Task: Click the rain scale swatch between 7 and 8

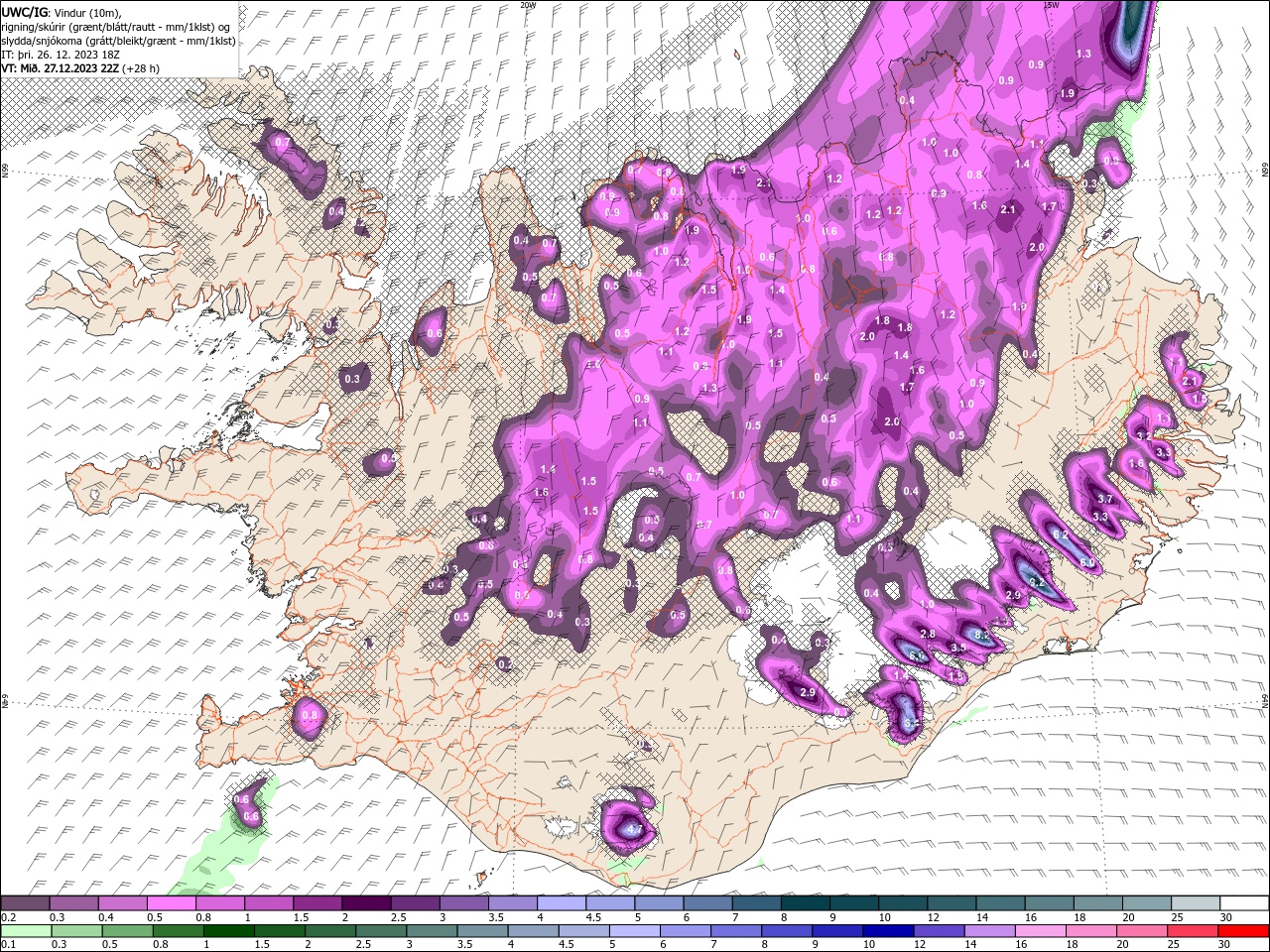Action: tap(736, 931)
